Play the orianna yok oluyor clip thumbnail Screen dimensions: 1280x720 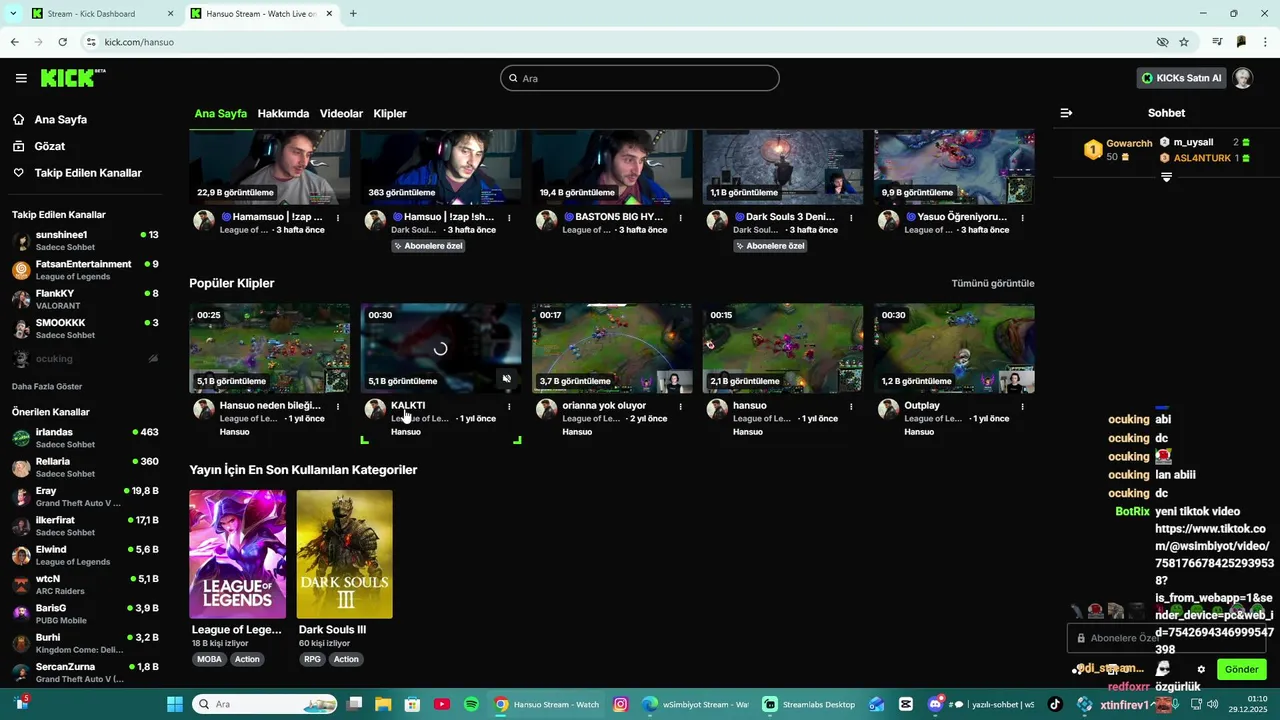(x=612, y=348)
